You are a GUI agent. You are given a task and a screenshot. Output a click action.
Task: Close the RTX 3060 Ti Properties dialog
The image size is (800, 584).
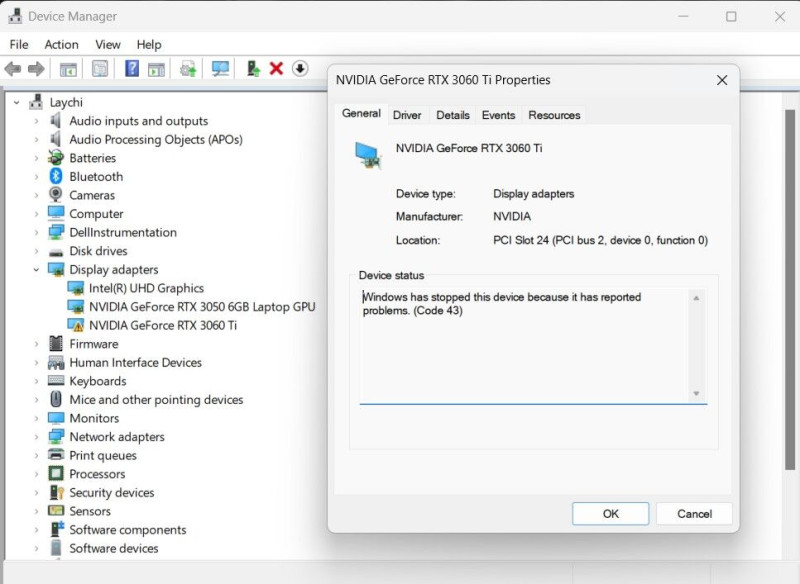[722, 80]
